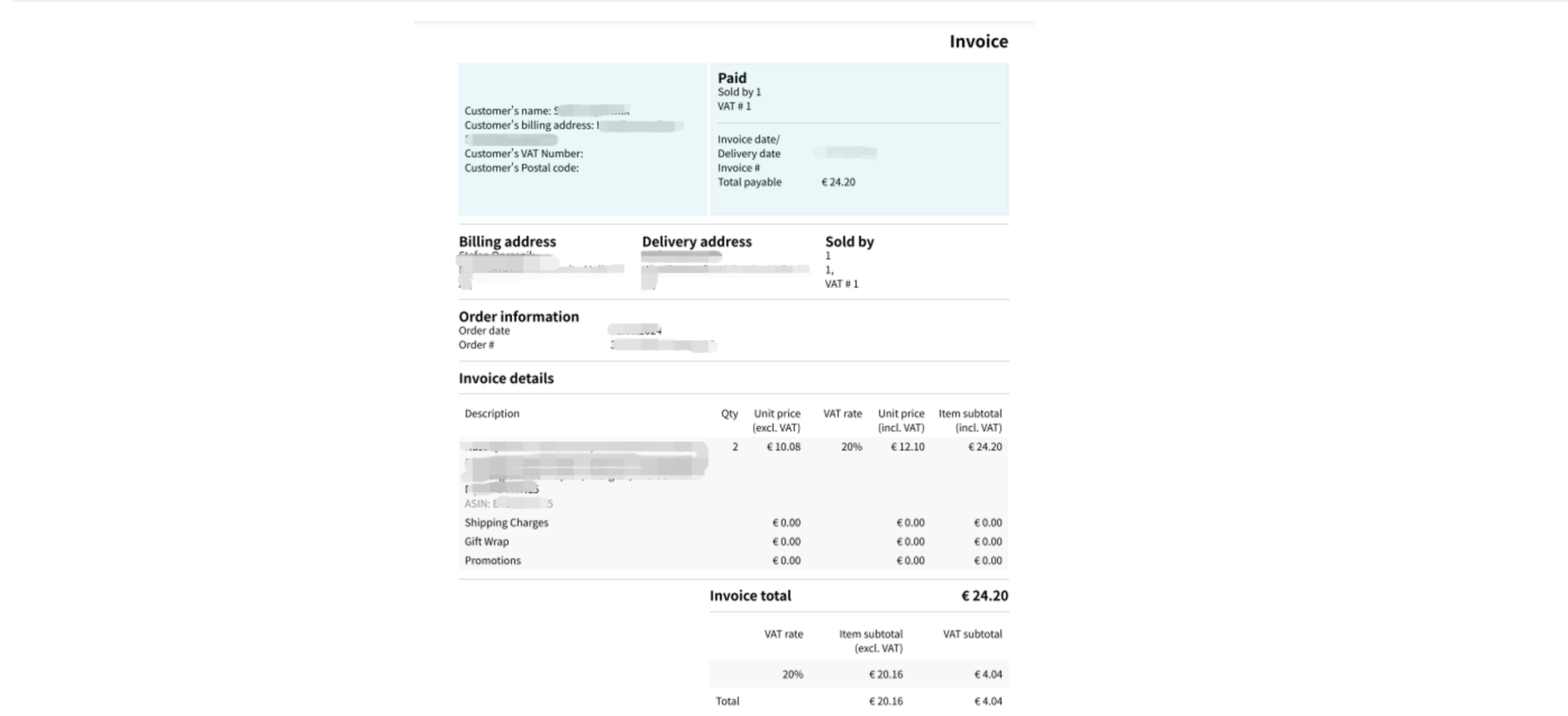Click the Invoice details heading
The width and height of the screenshot is (1568, 716).
506,379
